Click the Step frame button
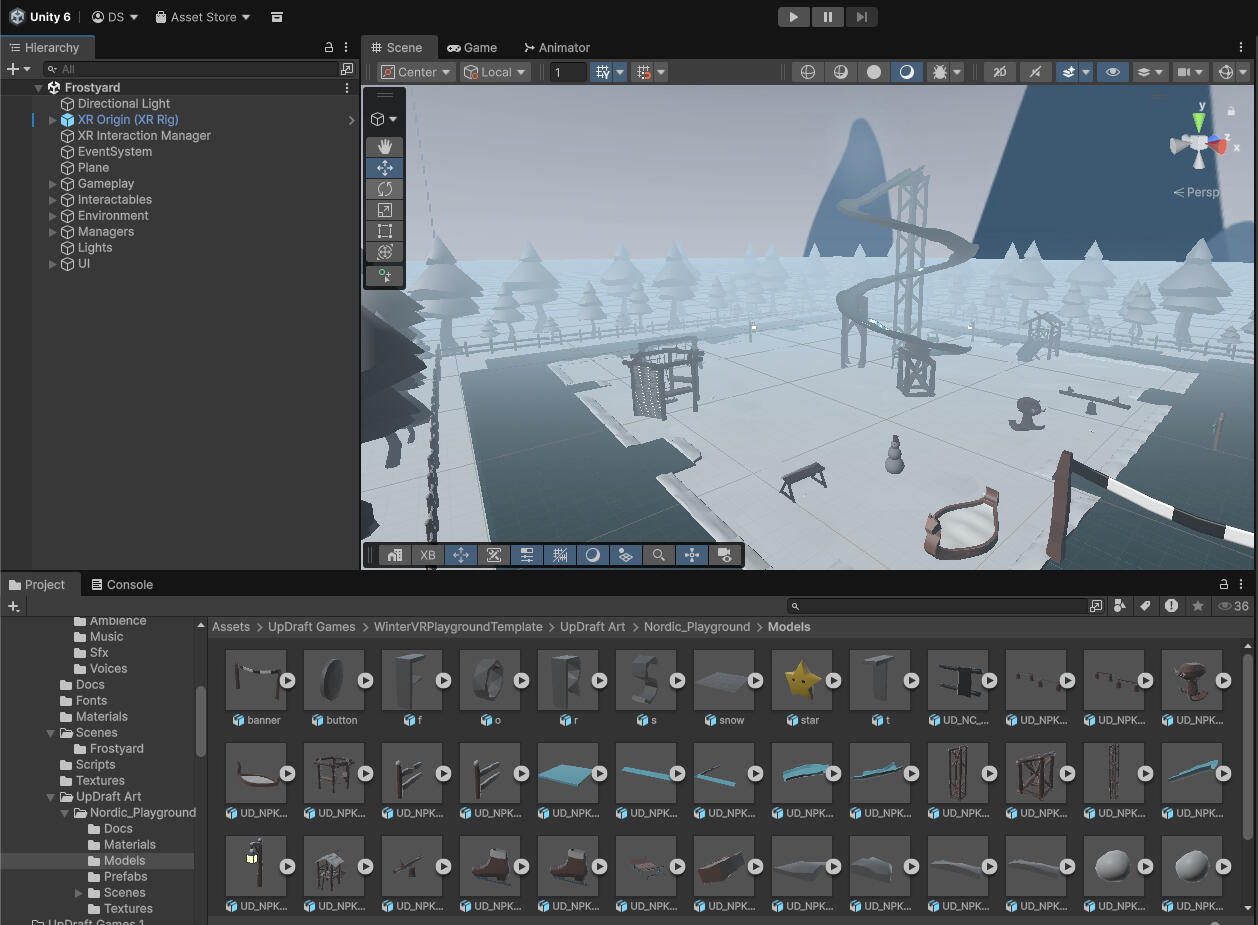Image resolution: width=1258 pixels, height=925 pixels. [862, 17]
